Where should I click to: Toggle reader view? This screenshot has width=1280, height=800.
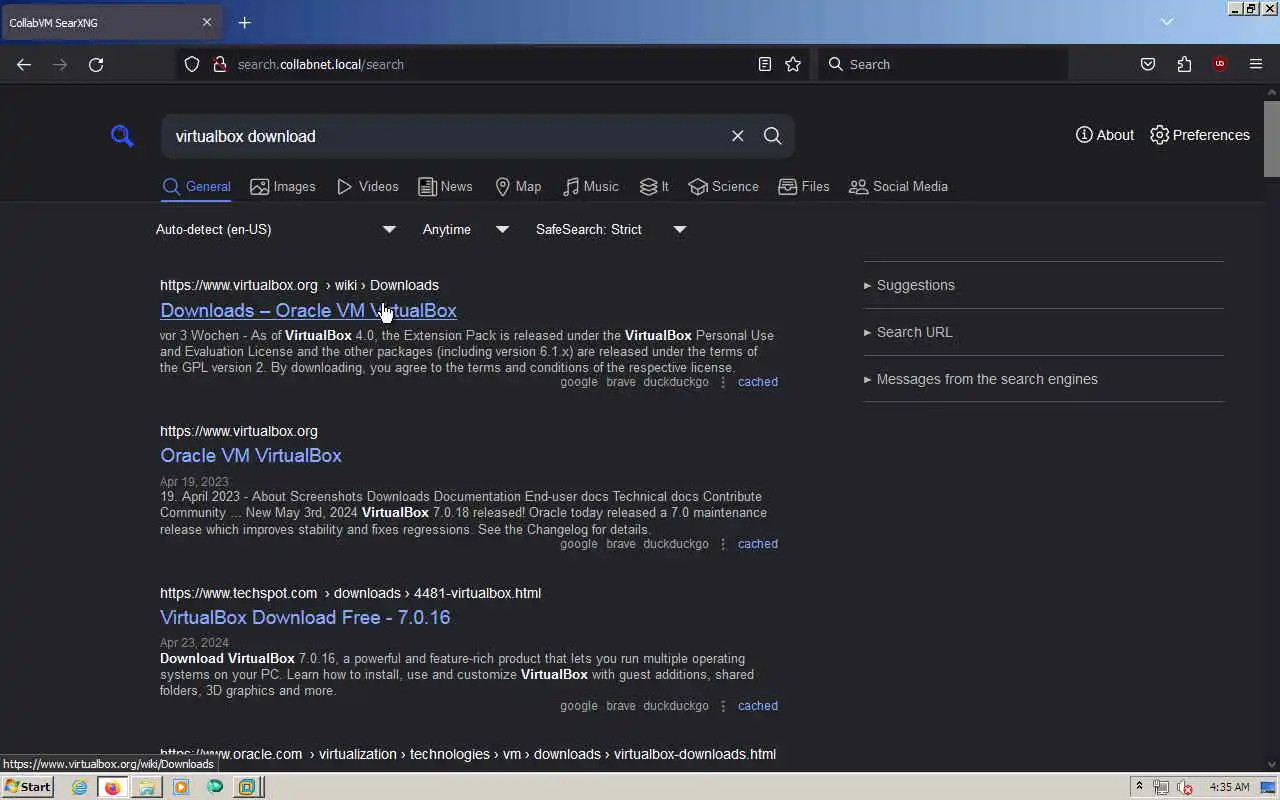(765, 64)
